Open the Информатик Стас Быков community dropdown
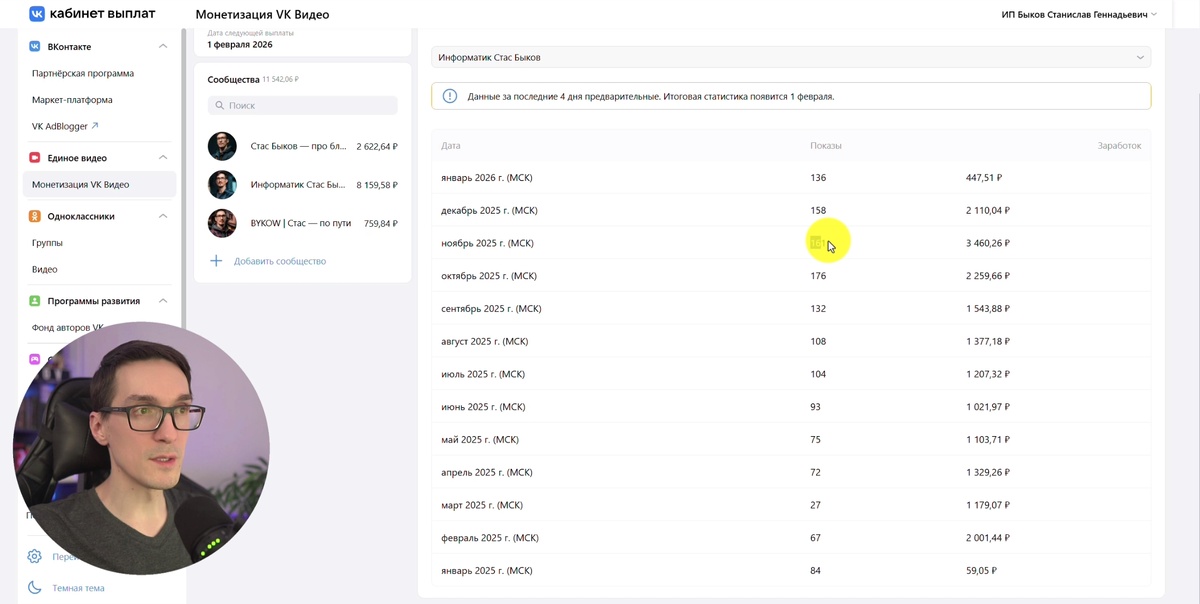 [x=791, y=58]
